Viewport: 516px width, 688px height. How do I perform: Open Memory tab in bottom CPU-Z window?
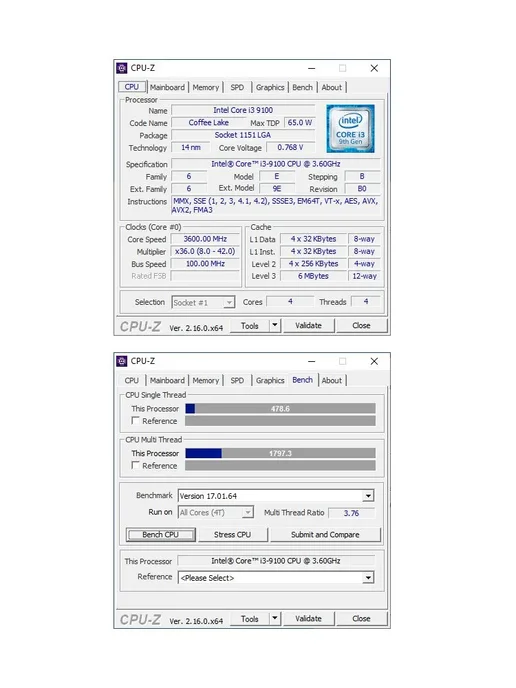(x=205, y=380)
